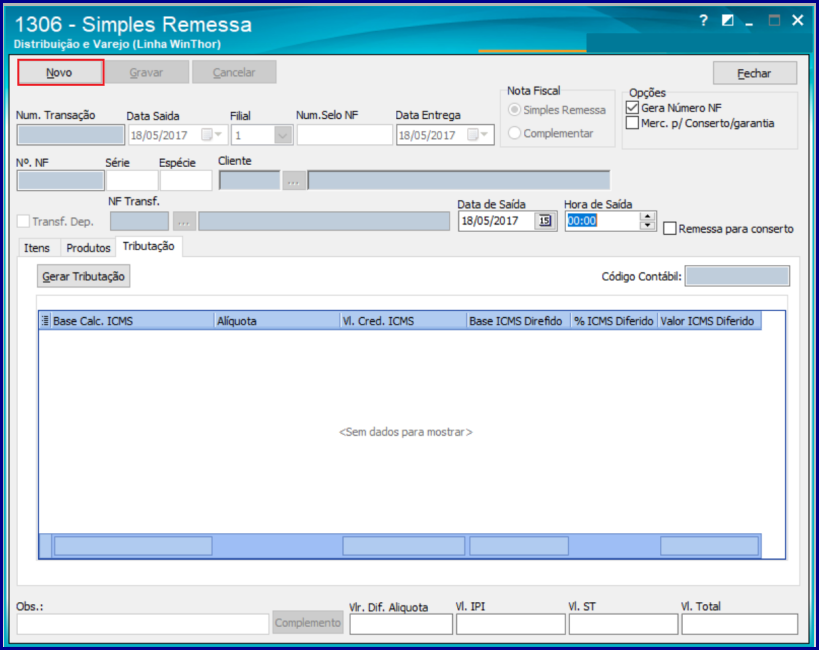This screenshot has width=819, height=650.
Task: Open NF Transf. lookup ellipsis button
Action: coord(184,222)
